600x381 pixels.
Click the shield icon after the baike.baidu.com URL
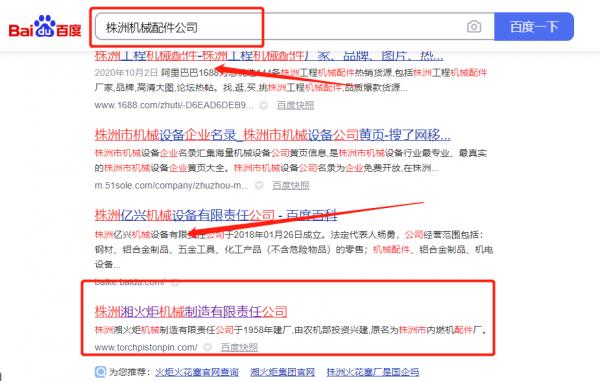pos(175,283)
